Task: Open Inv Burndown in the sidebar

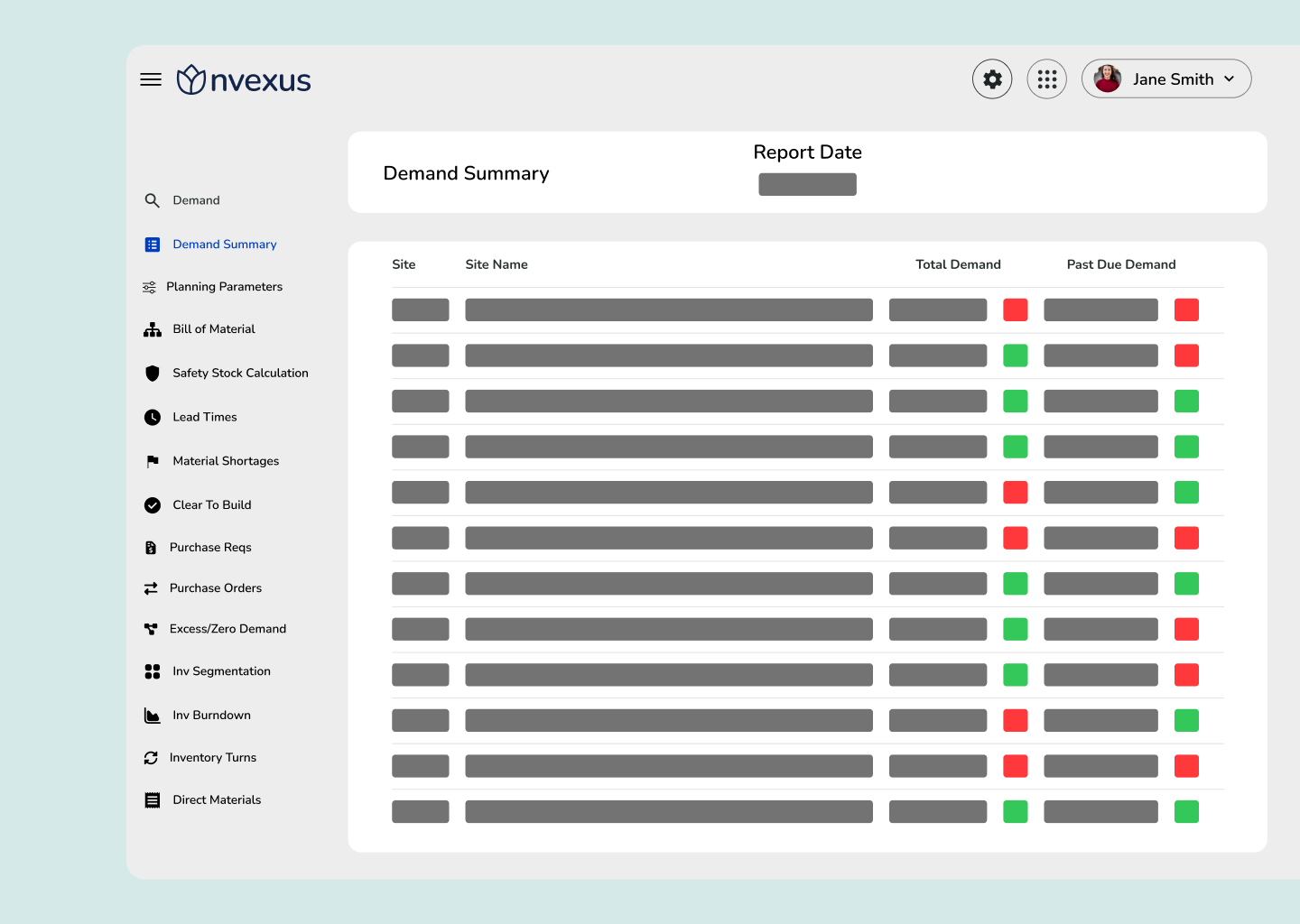Action: 212,716
